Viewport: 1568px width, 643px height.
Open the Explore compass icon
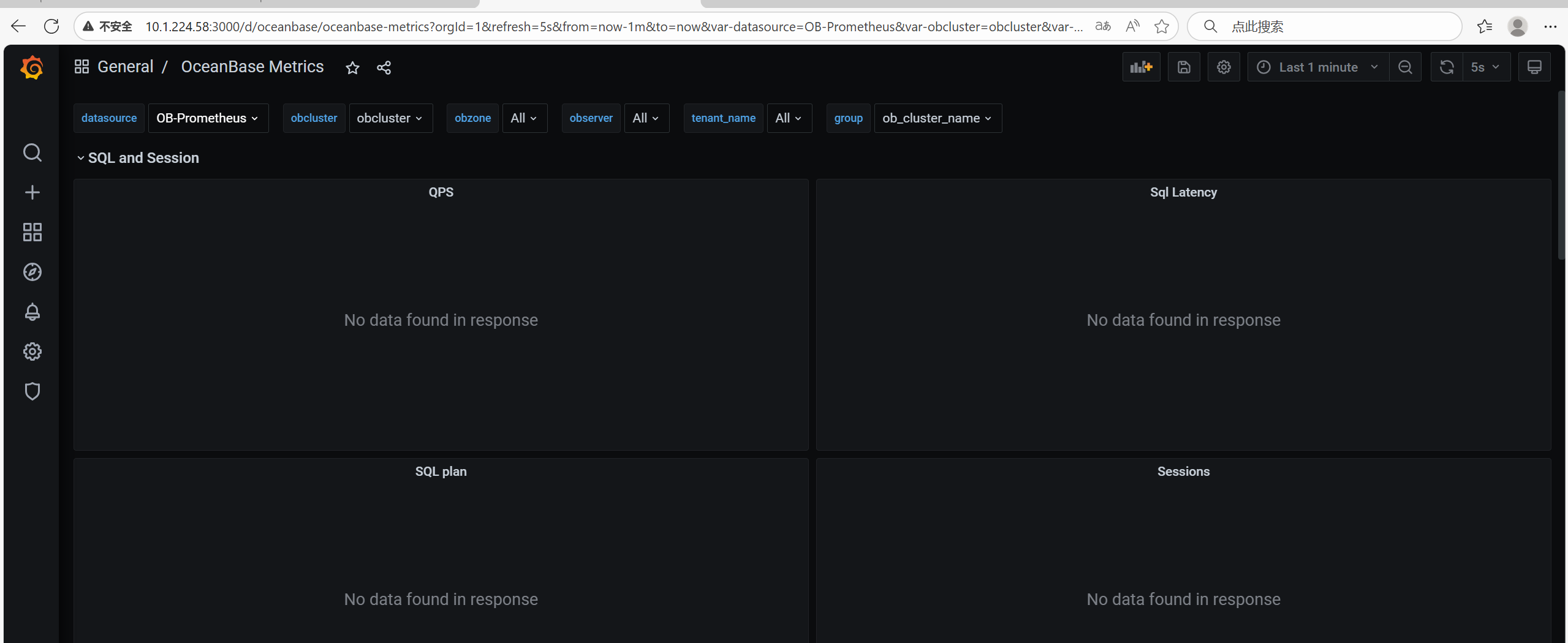(x=32, y=272)
